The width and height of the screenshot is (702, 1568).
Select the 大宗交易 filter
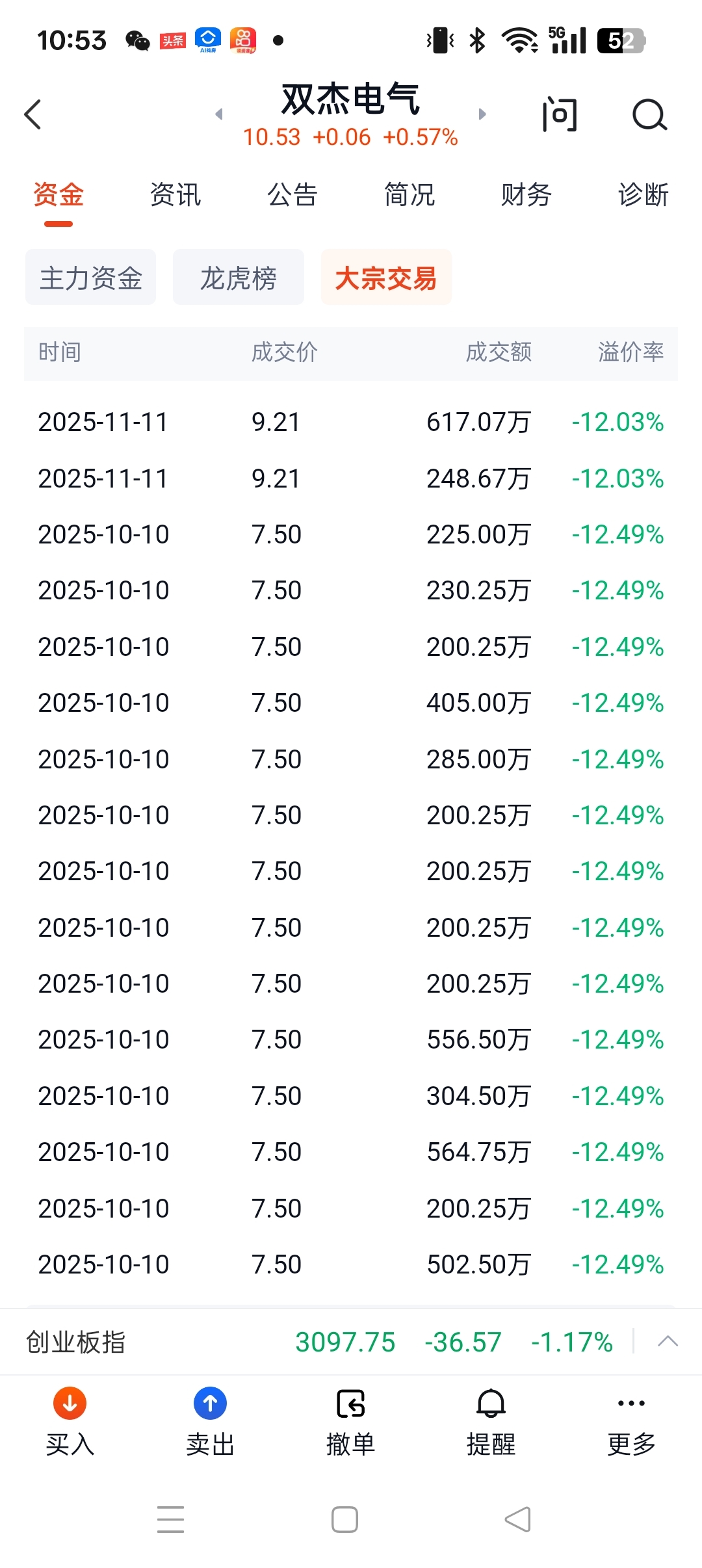(386, 278)
